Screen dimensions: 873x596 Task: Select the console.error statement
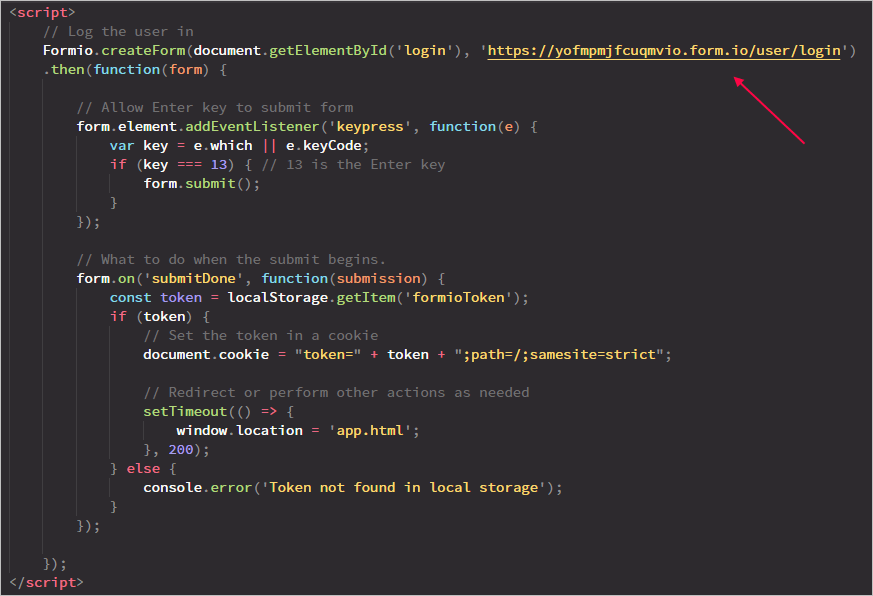click(x=196, y=487)
